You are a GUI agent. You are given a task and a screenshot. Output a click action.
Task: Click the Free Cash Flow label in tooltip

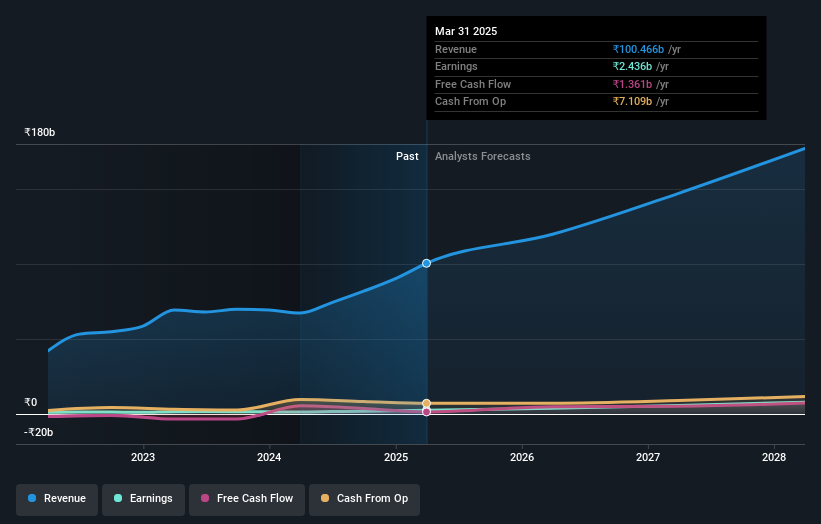tap(473, 84)
